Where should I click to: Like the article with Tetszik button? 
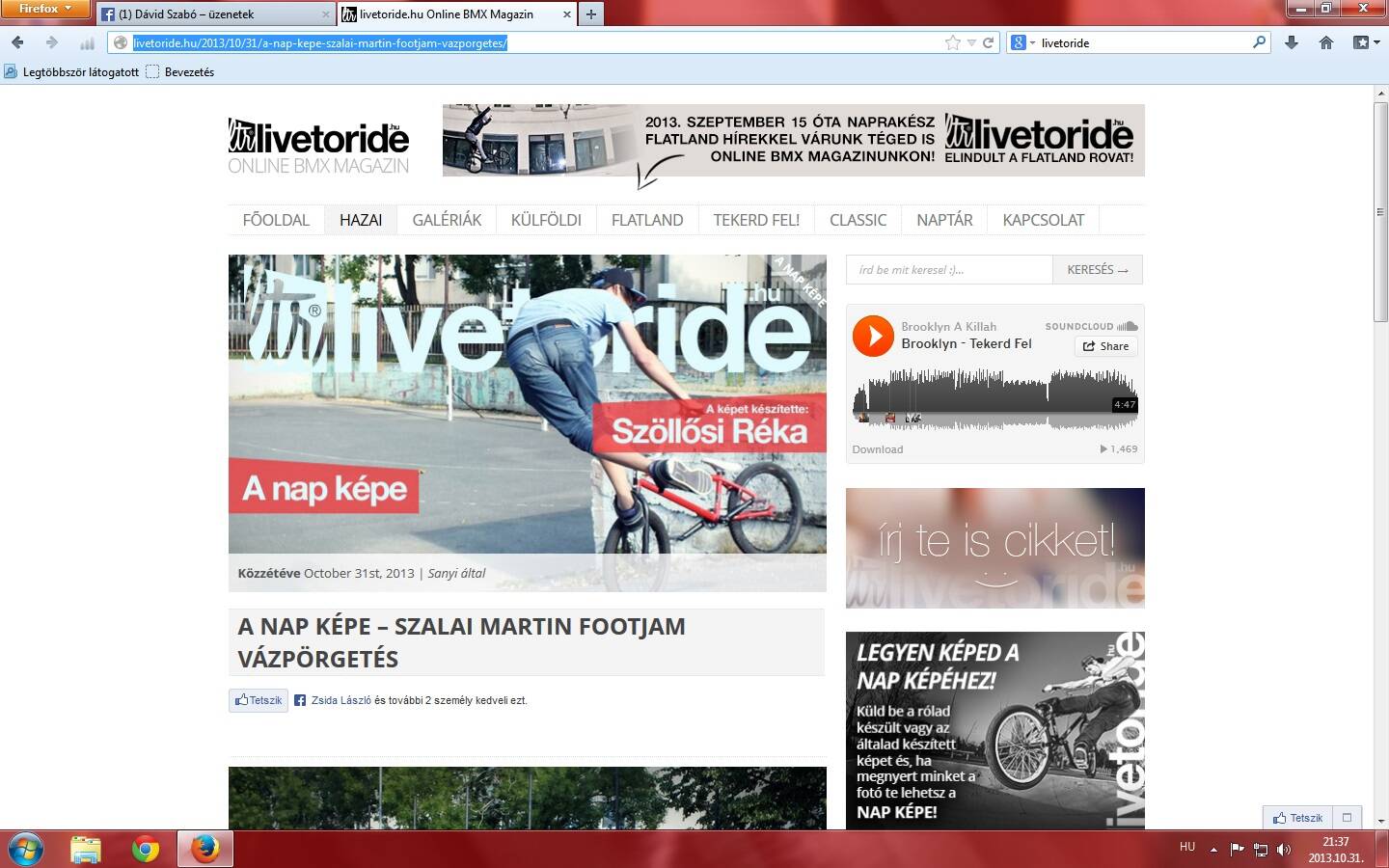(x=259, y=700)
